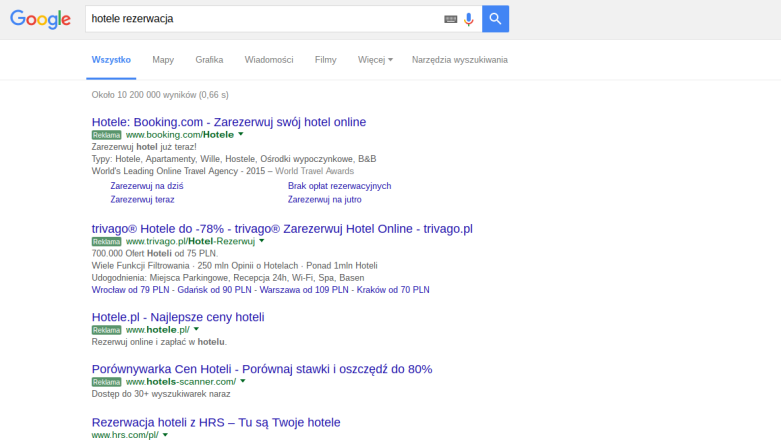Expand arrow next to www.booking.com/Hotele
Image resolution: width=781 pixels, height=440 pixels.
tap(241, 134)
